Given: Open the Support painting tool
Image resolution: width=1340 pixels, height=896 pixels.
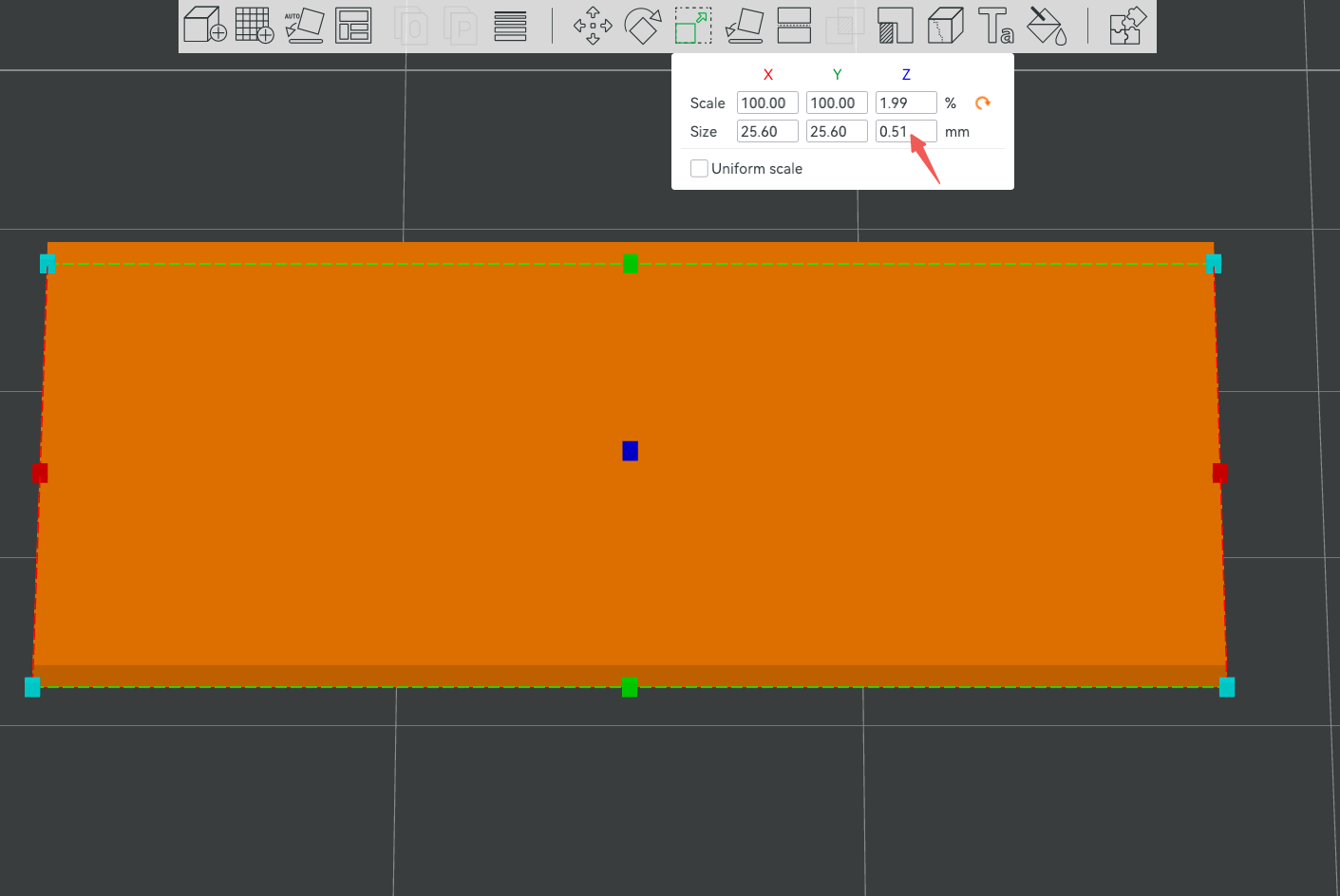Looking at the screenshot, I should tap(895, 26).
